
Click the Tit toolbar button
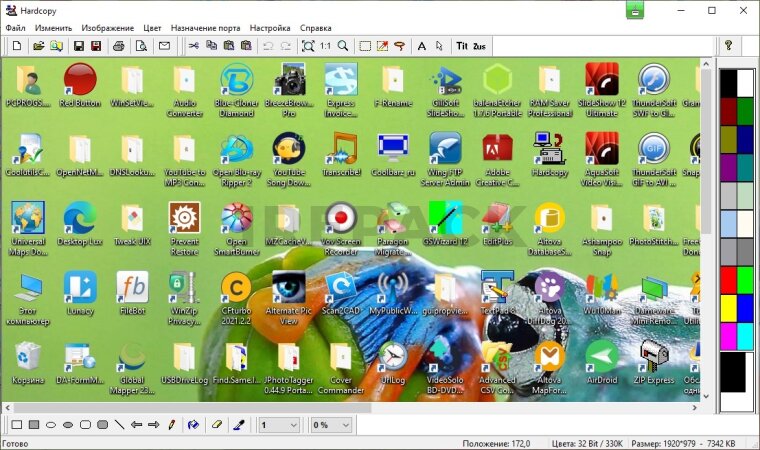tap(461, 46)
